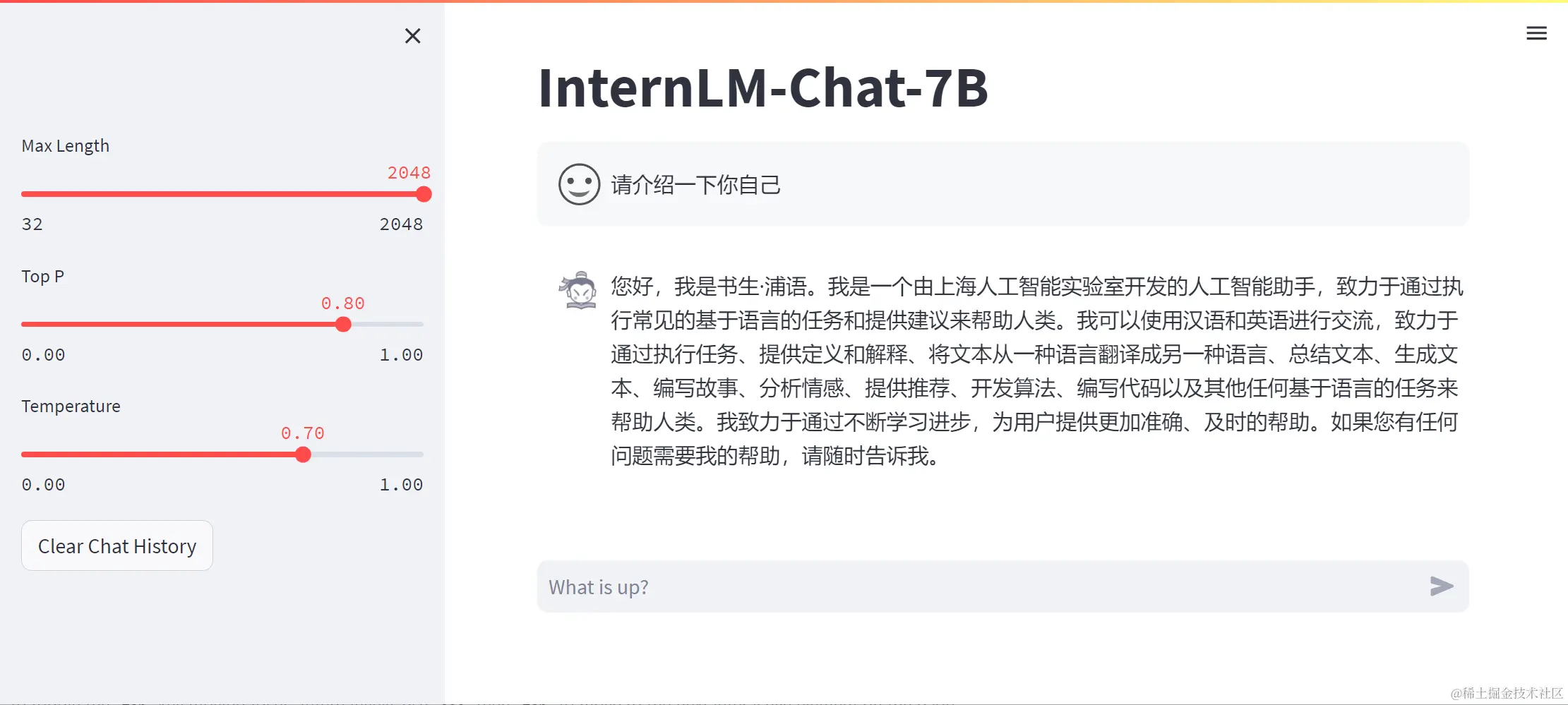Click the user smiley avatar icon
This screenshot has height=705, width=1568.
tap(579, 185)
